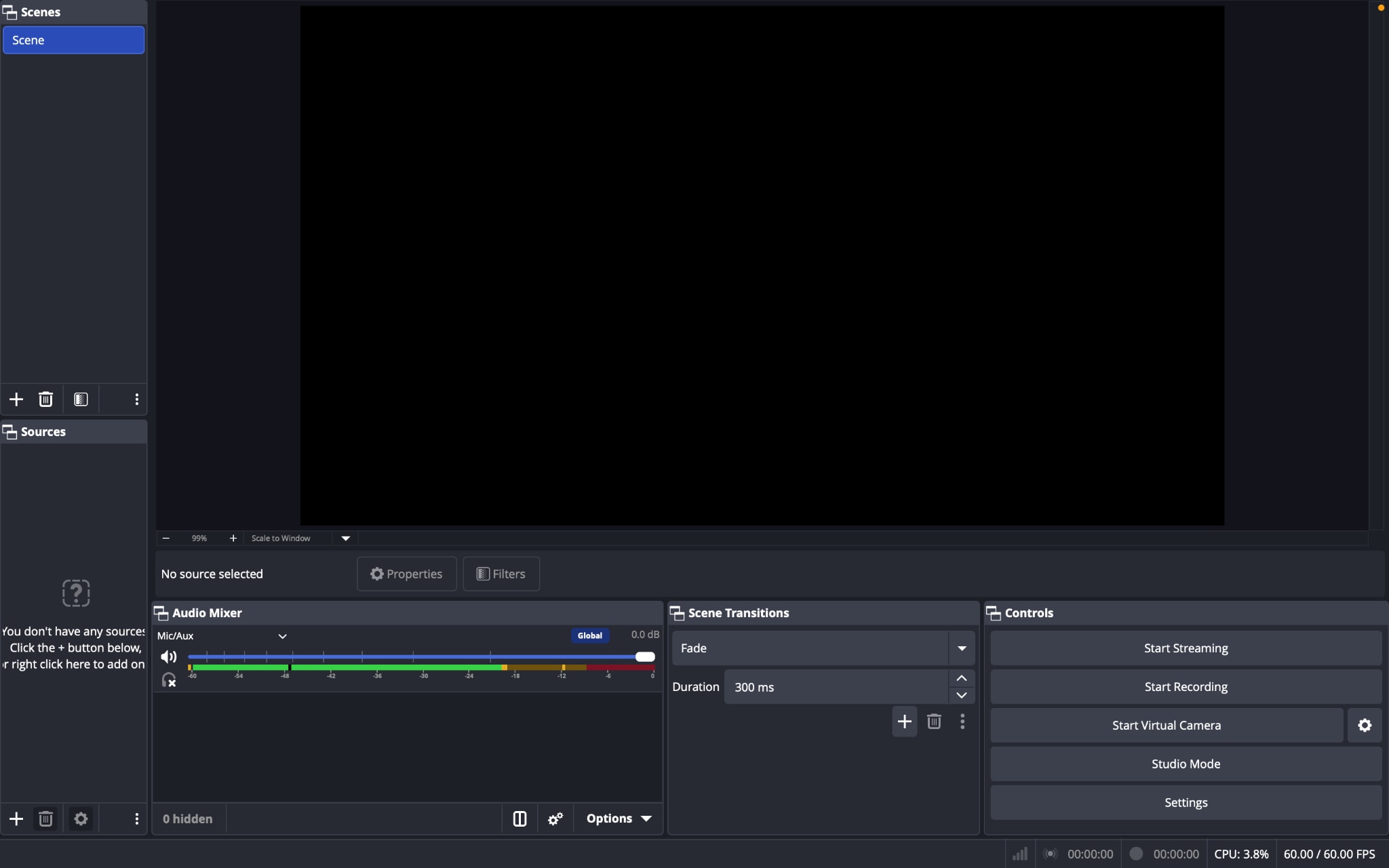Open Settings from Controls panel
1389x868 pixels.
pyautogui.click(x=1186, y=803)
